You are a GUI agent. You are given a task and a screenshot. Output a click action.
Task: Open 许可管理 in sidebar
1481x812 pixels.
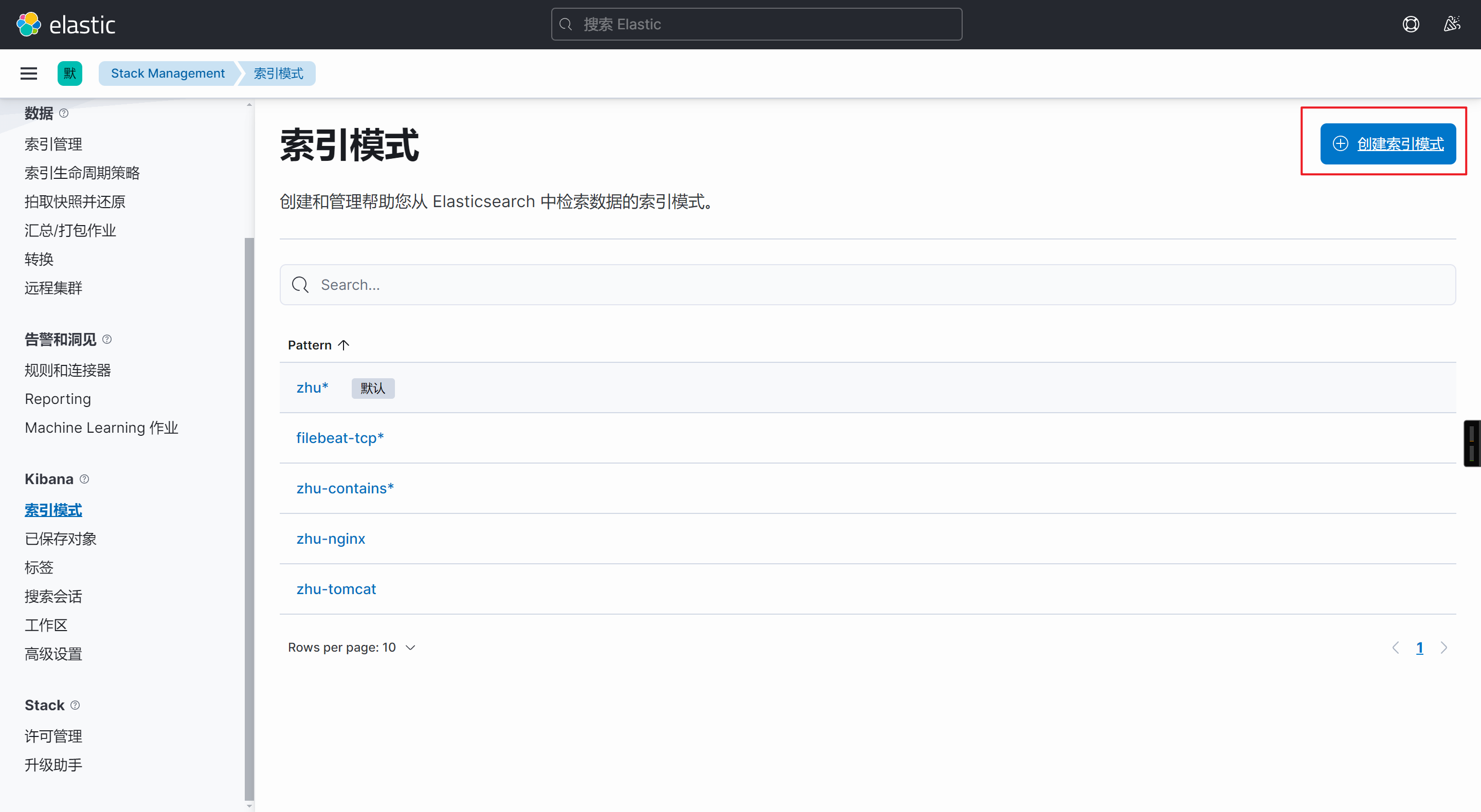[x=53, y=735]
